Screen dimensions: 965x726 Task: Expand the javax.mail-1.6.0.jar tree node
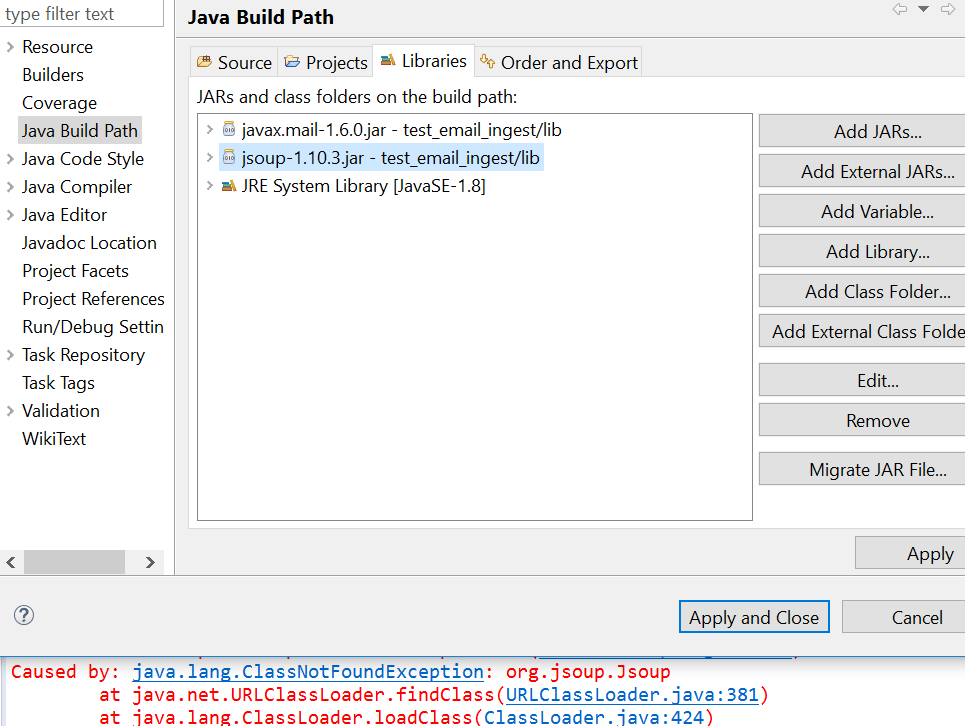pyautogui.click(x=210, y=129)
